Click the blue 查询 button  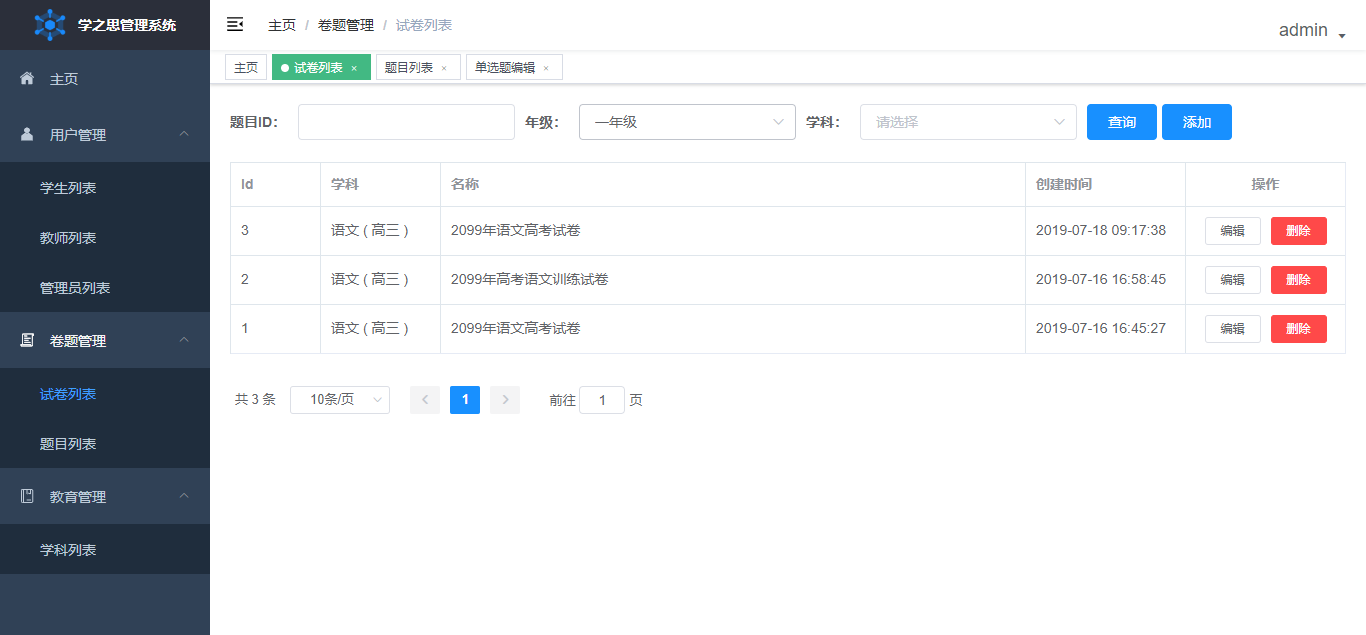pyautogui.click(x=1121, y=122)
